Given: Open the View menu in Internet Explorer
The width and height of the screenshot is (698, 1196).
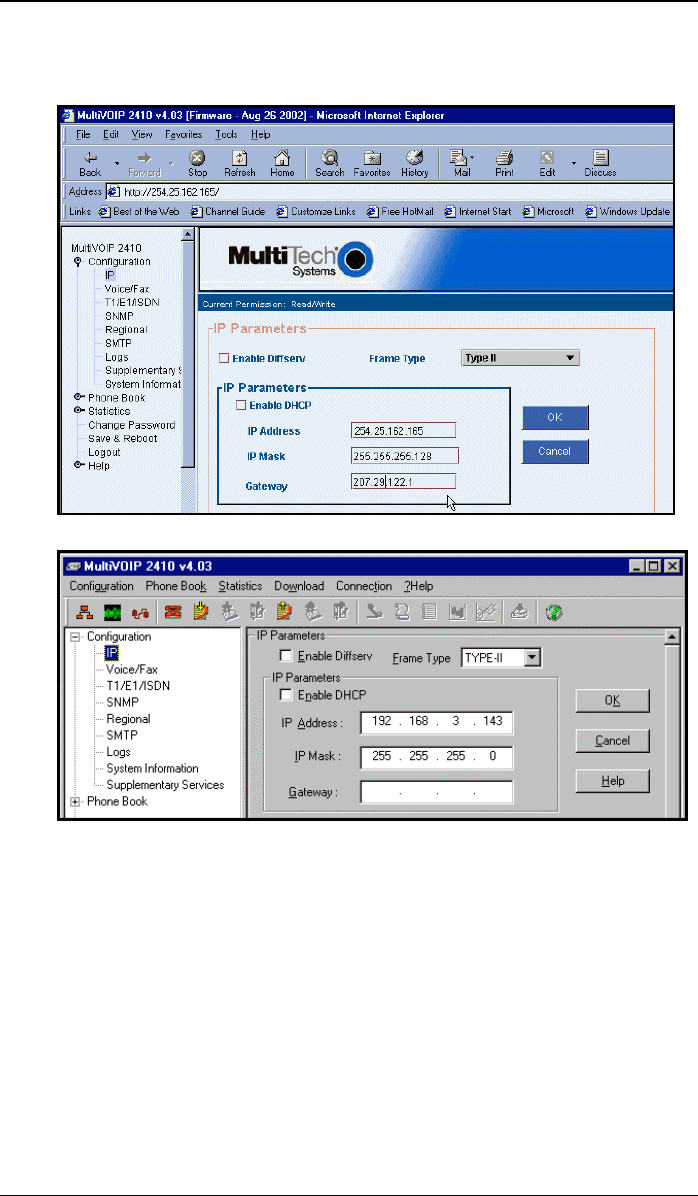Looking at the screenshot, I should 142,134.
